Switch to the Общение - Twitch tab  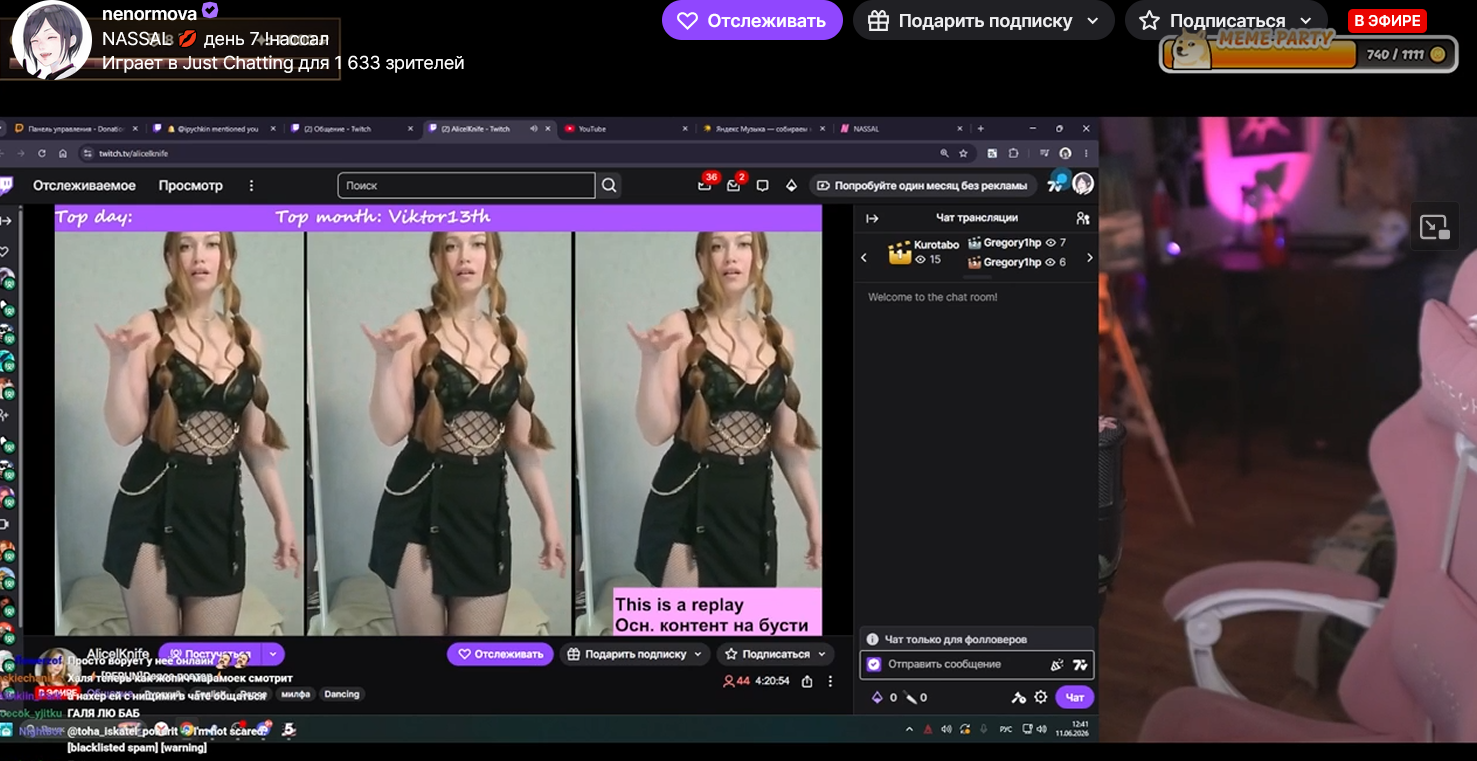[x=351, y=128]
